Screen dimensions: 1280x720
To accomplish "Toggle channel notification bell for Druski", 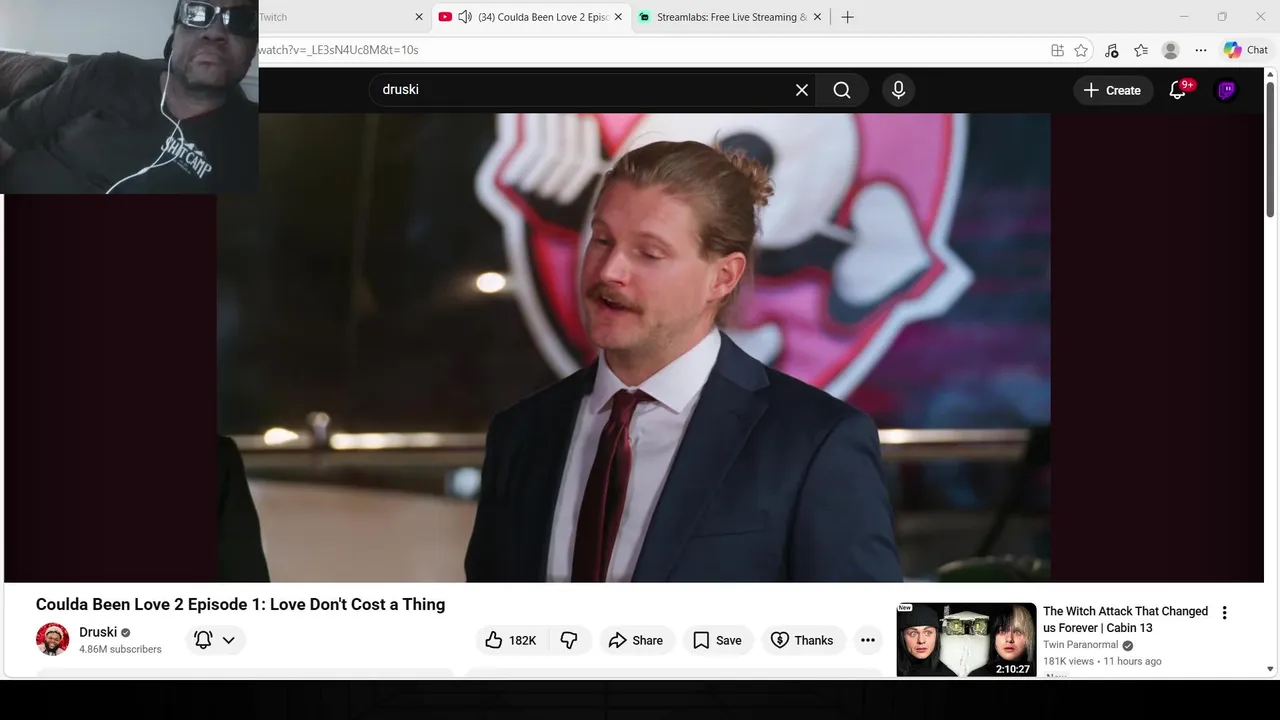I will point(203,640).
